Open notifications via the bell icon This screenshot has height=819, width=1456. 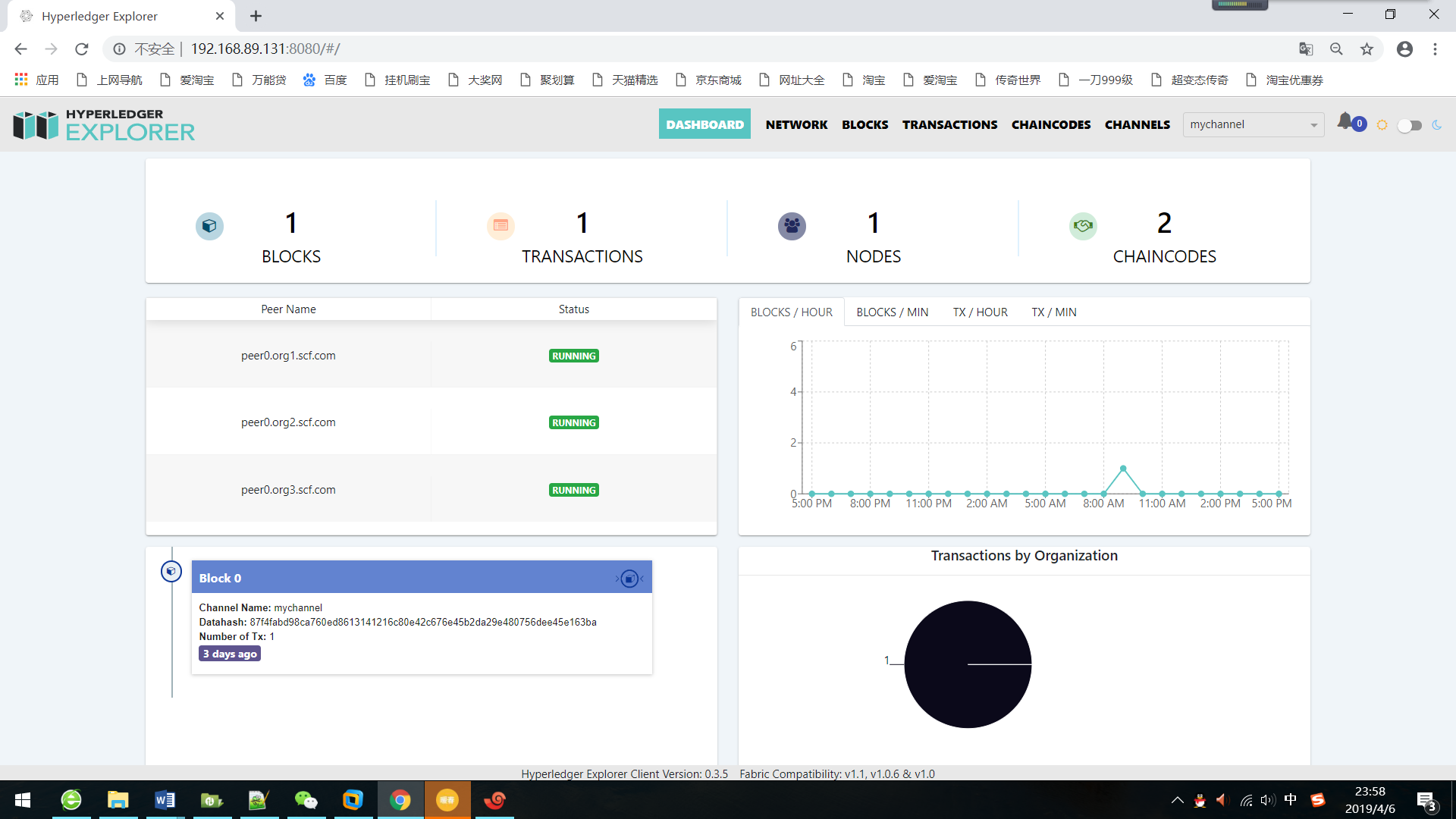pos(1348,123)
